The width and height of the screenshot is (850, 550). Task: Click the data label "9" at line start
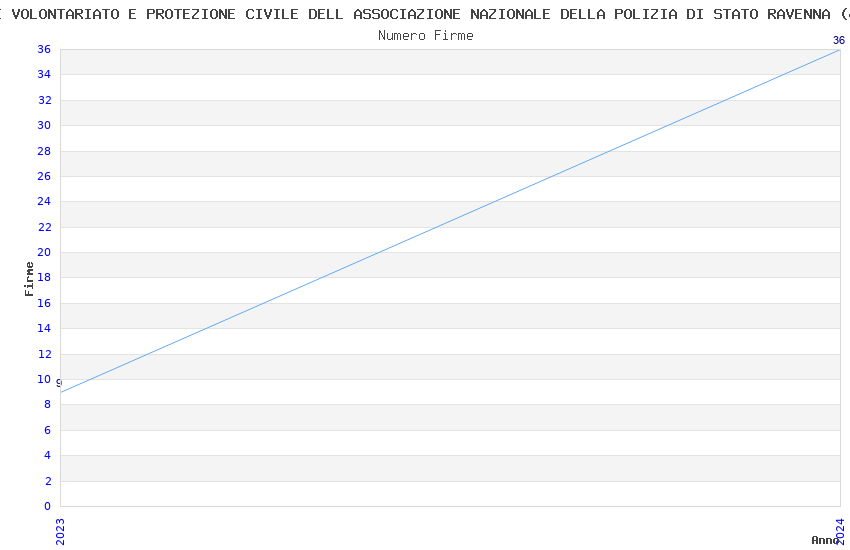click(59, 383)
